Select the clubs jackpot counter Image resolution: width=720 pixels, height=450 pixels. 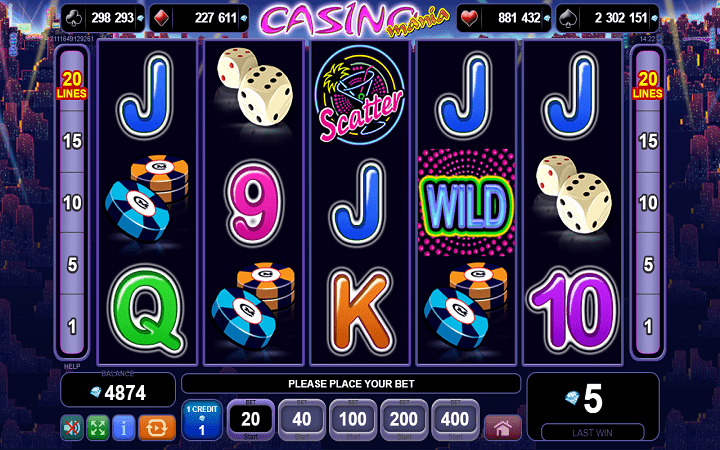coord(103,18)
